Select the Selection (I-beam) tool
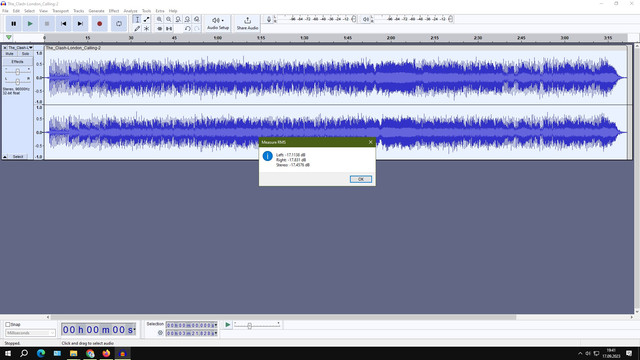 click(x=137, y=19)
